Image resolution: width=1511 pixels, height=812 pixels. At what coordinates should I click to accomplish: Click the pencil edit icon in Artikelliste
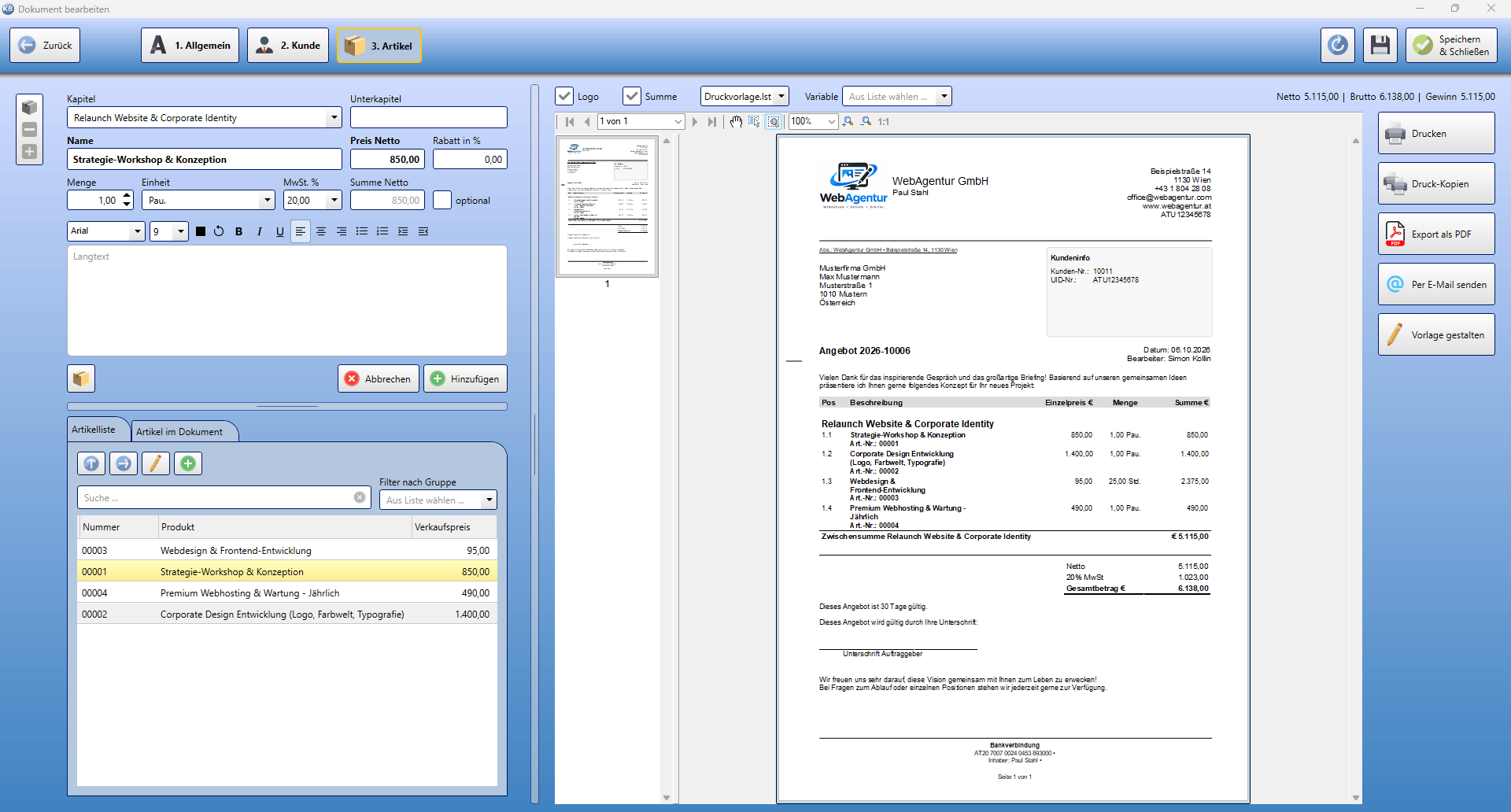156,463
